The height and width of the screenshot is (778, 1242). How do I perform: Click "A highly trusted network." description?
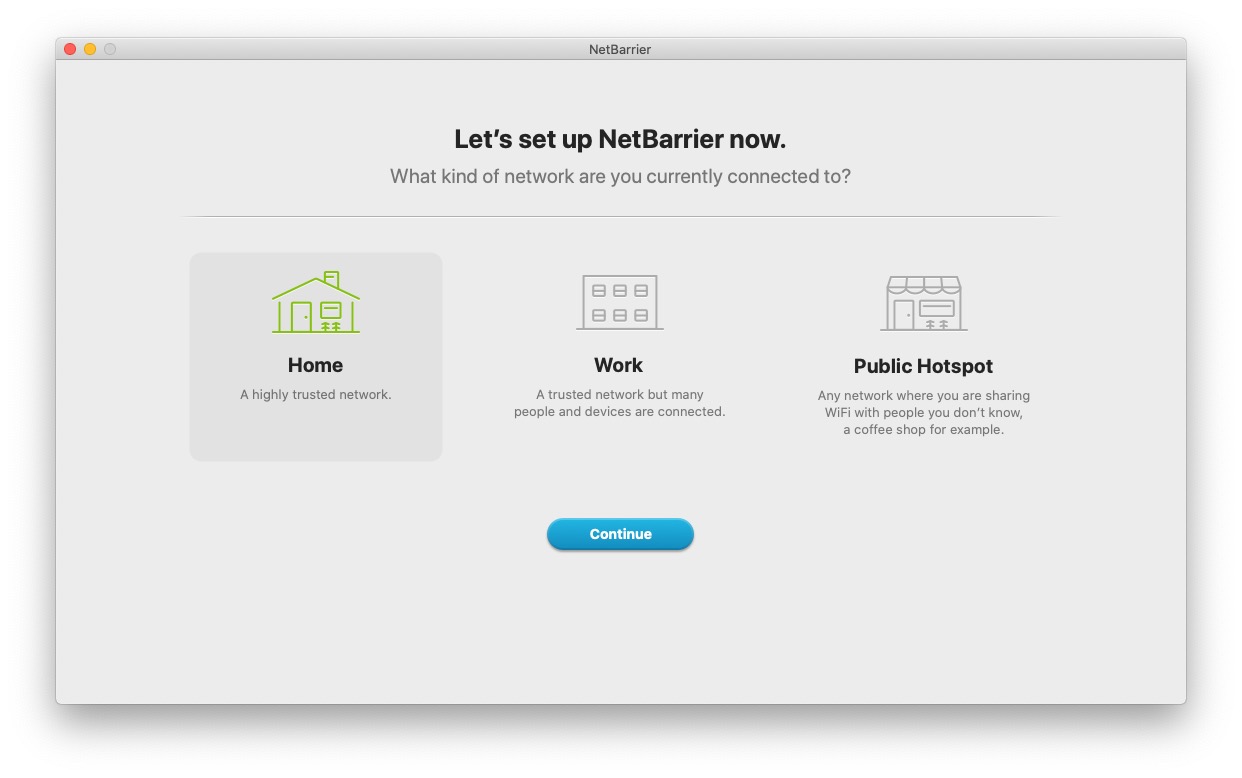click(x=316, y=395)
